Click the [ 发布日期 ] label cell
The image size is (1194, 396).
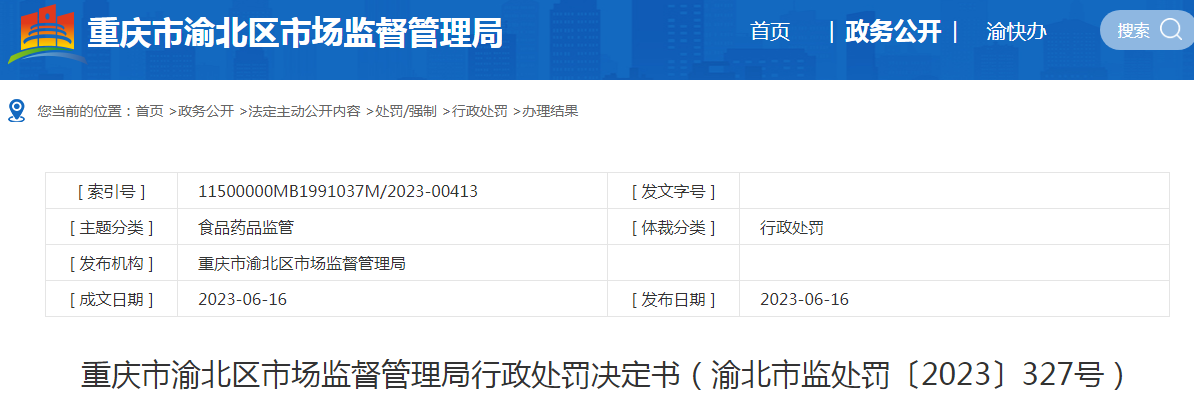pyautogui.click(x=673, y=299)
